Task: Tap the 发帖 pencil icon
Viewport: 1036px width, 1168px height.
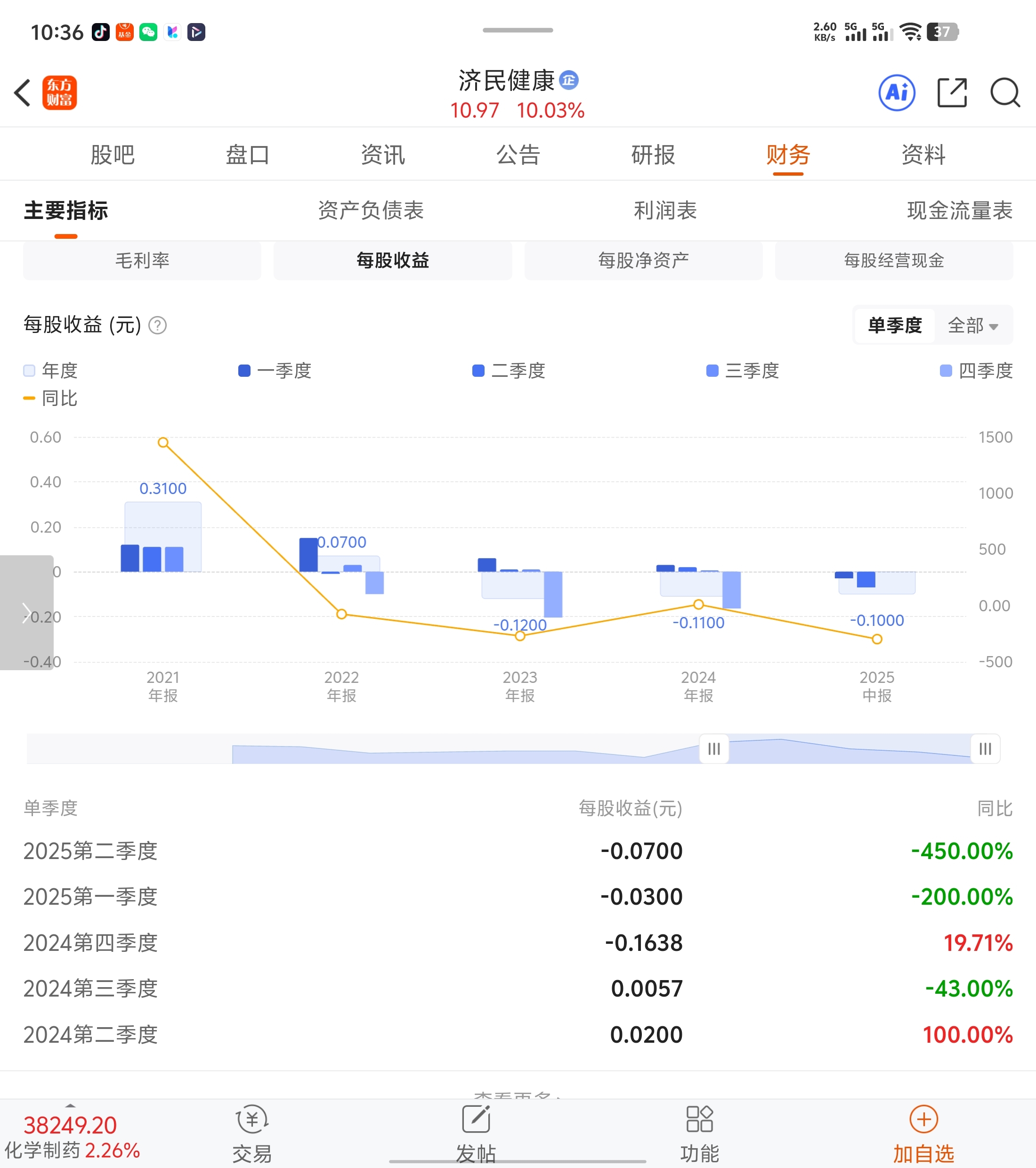Action: pos(476,1119)
